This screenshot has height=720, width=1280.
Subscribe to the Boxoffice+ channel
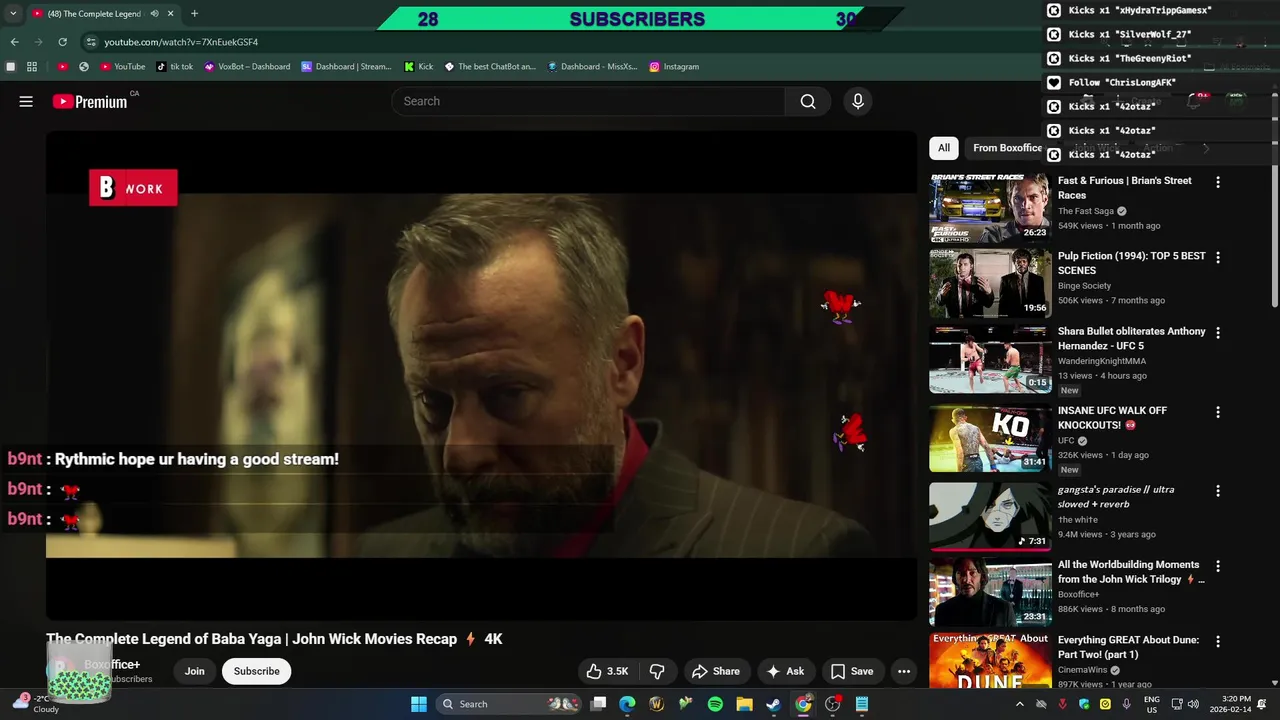[x=257, y=671]
